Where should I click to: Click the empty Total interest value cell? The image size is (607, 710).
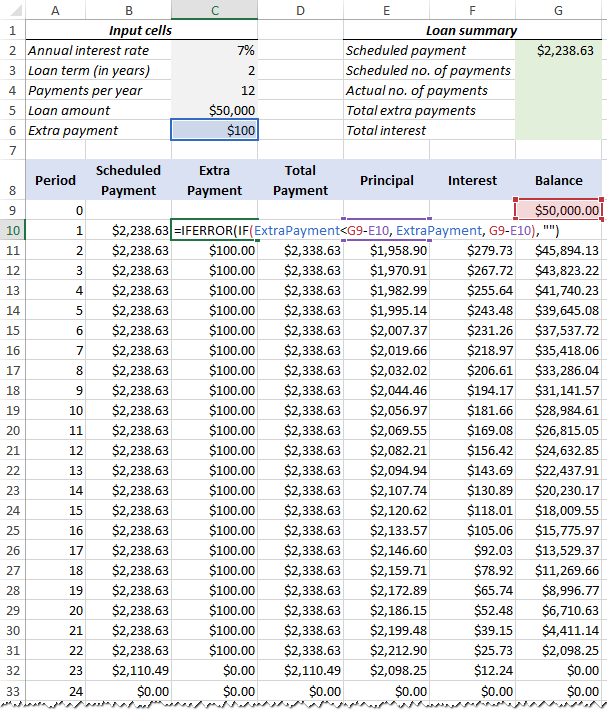click(x=559, y=130)
